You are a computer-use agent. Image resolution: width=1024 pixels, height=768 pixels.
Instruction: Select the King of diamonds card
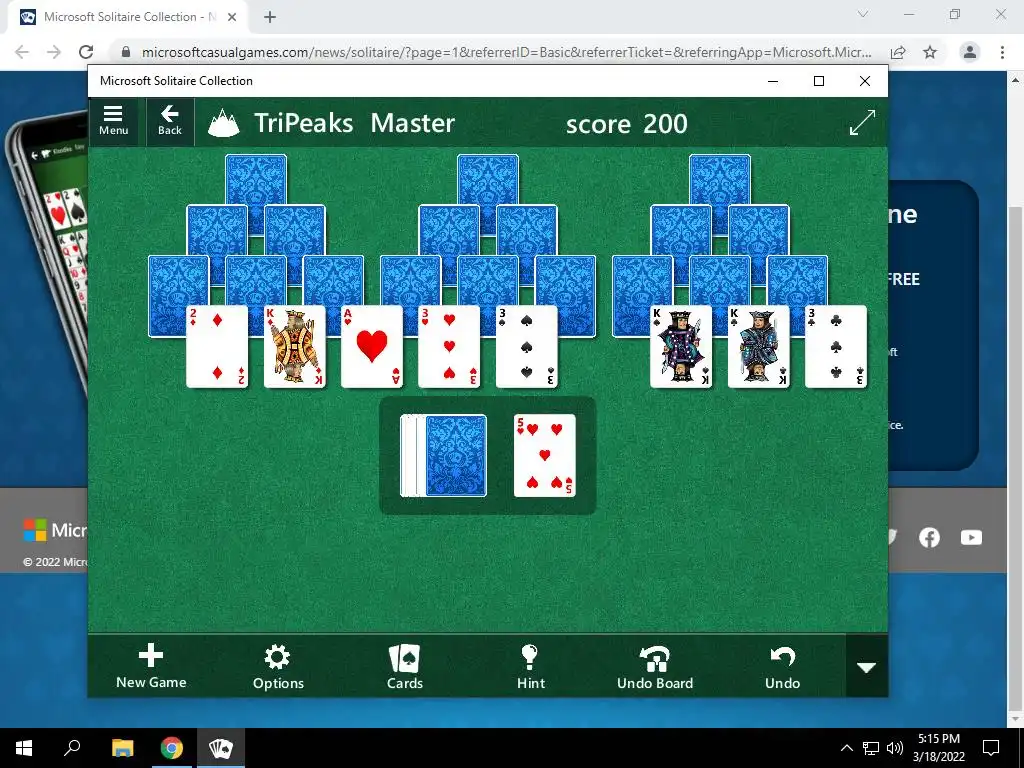tap(295, 347)
